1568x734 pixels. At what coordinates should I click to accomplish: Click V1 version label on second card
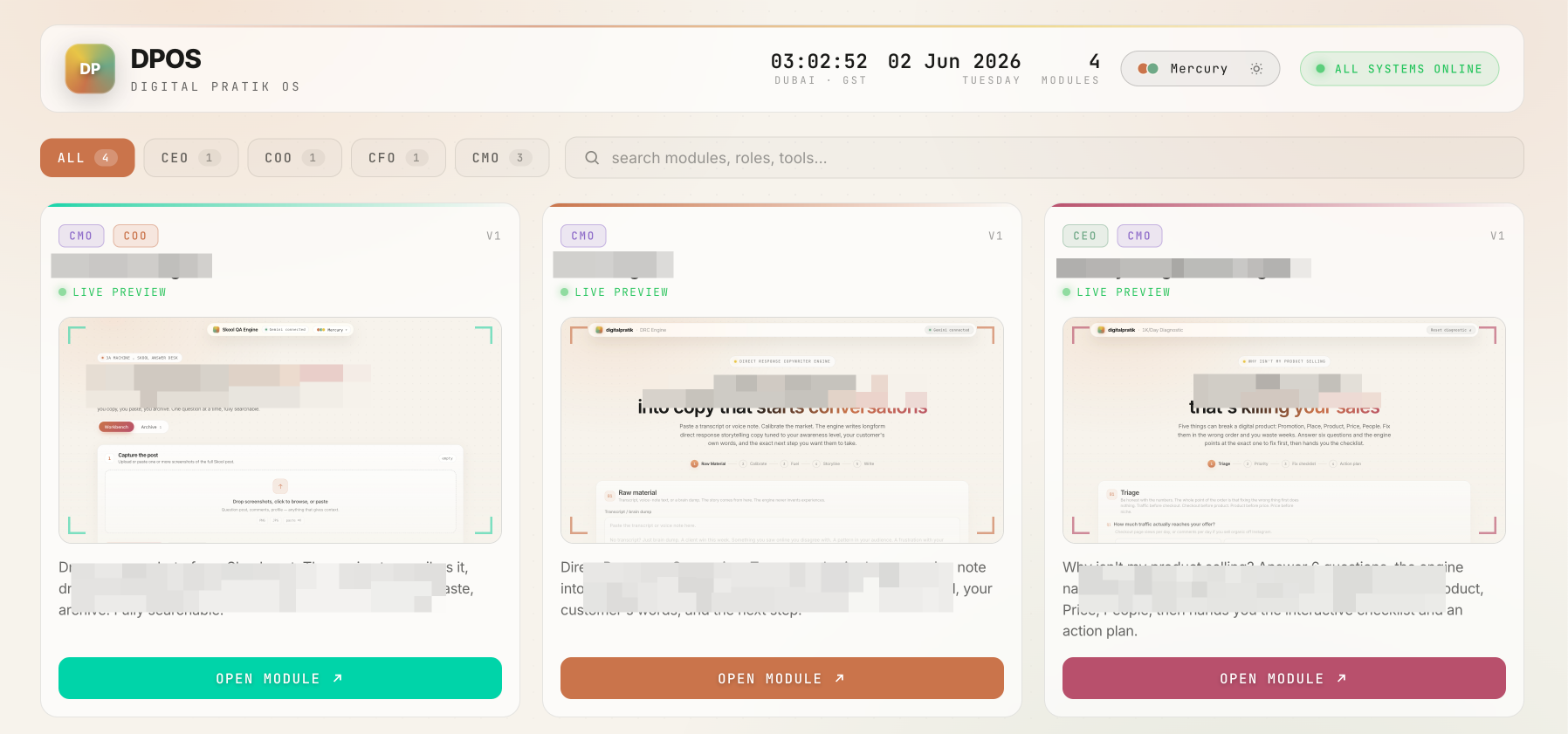(x=996, y=236)
